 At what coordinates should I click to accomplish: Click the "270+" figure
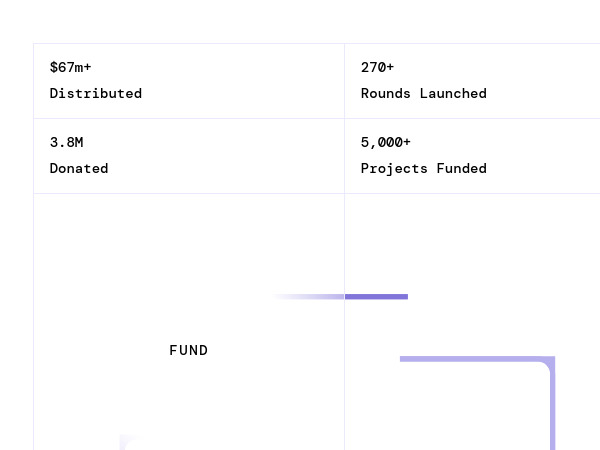pyautogui.click(x=377, y=67)
